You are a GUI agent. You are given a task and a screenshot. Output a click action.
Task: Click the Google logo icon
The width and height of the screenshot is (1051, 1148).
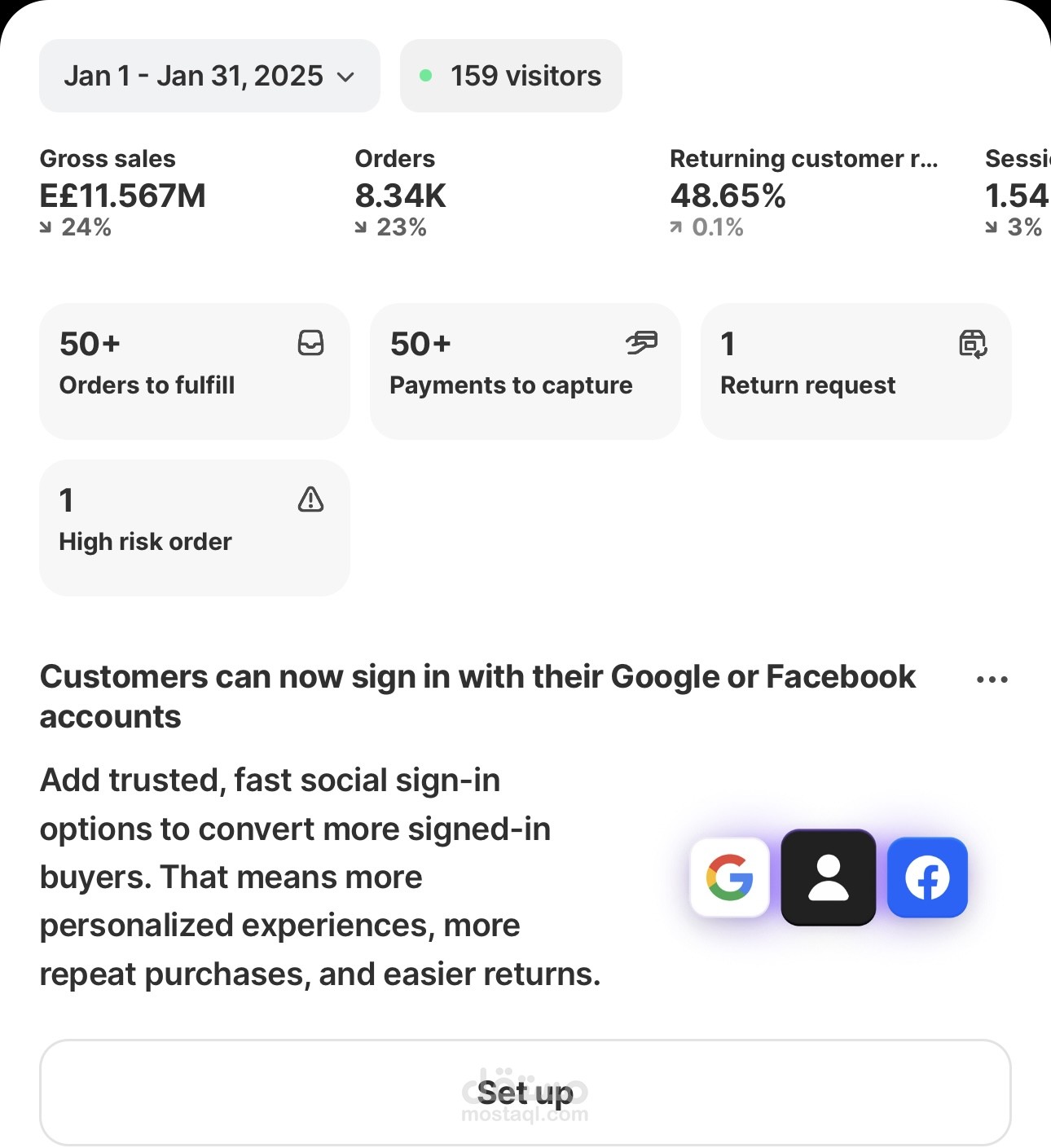tap(730, 877)
